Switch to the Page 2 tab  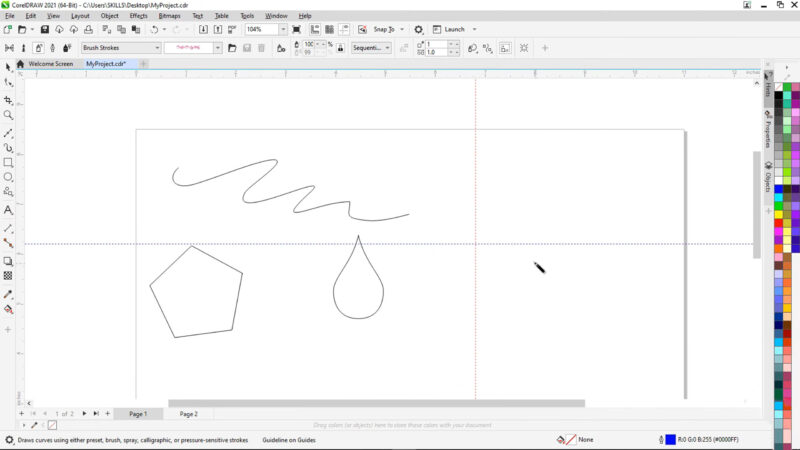[188, 414]
